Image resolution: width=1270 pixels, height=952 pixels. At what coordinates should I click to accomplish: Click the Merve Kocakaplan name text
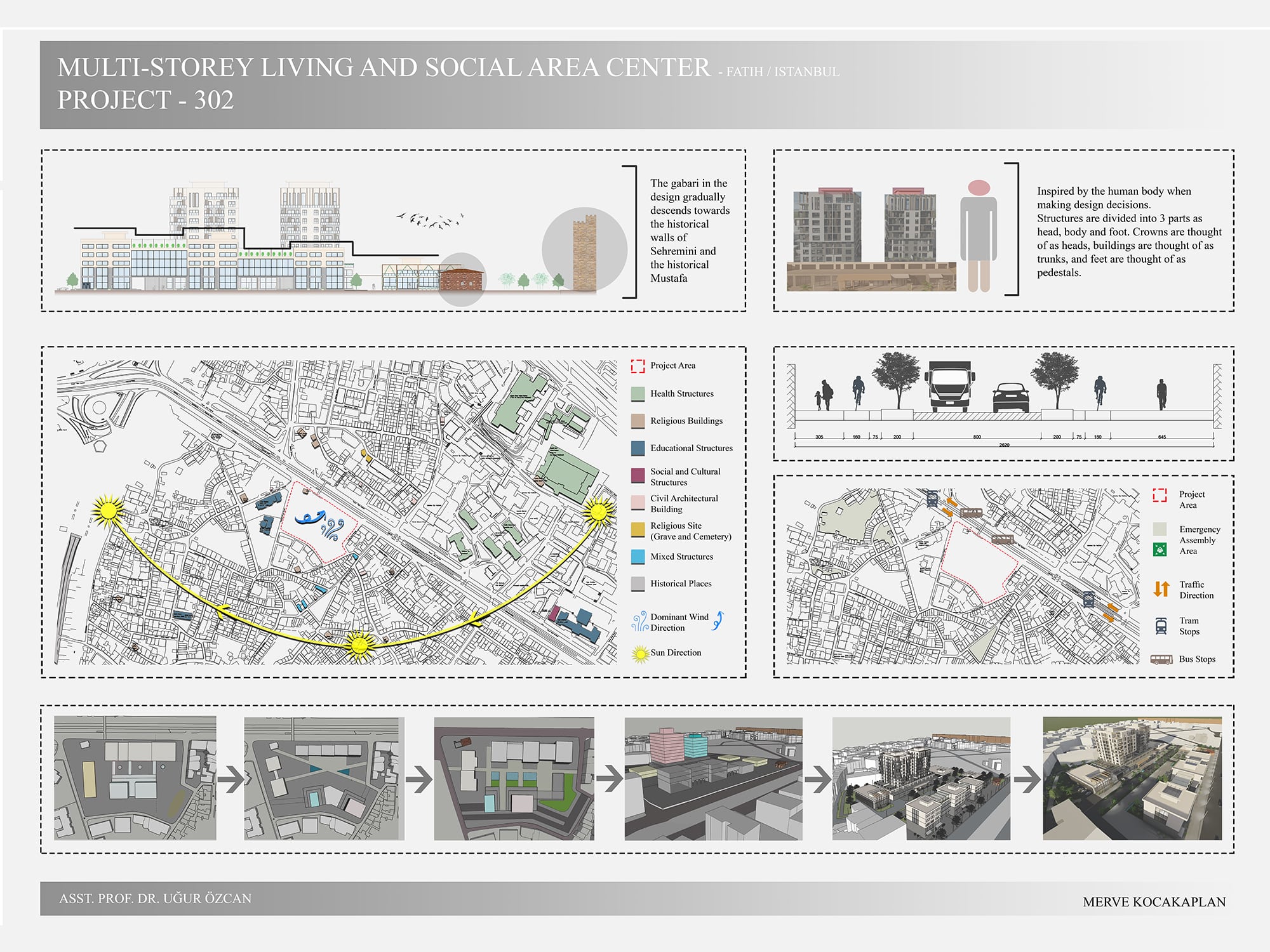1154,902
